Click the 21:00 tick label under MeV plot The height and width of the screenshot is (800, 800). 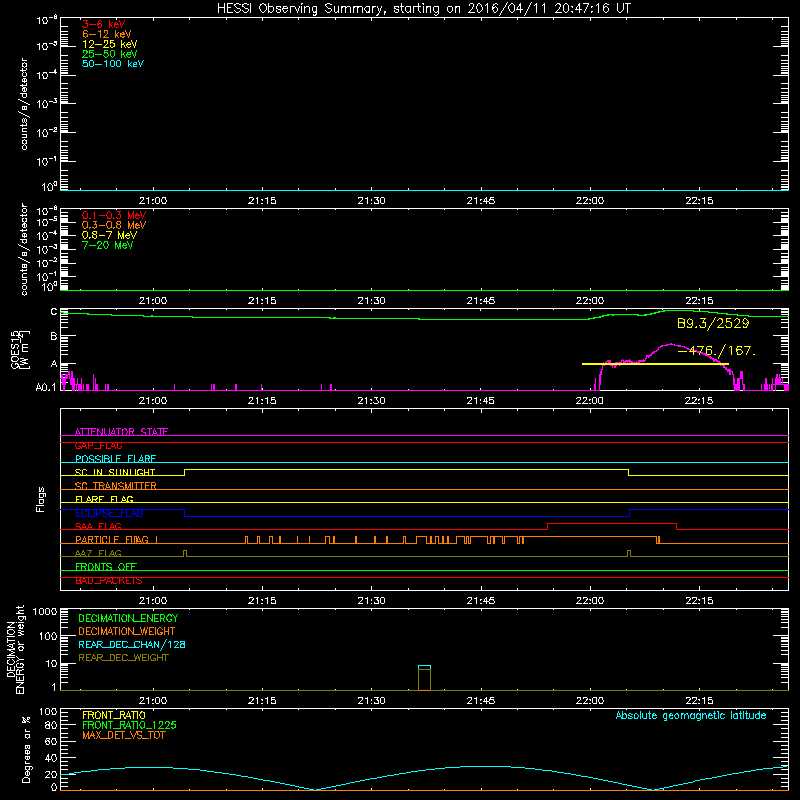tap(153, 301)
